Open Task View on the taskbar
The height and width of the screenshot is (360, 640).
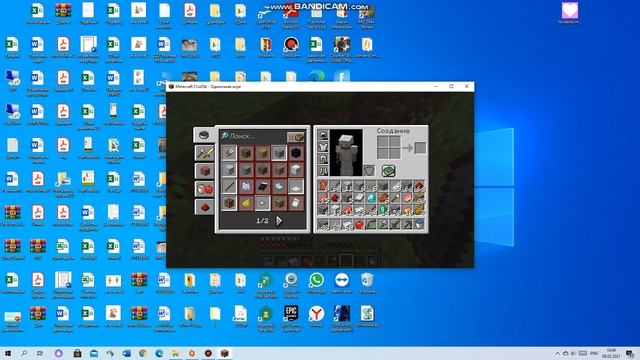pos(40,353)
